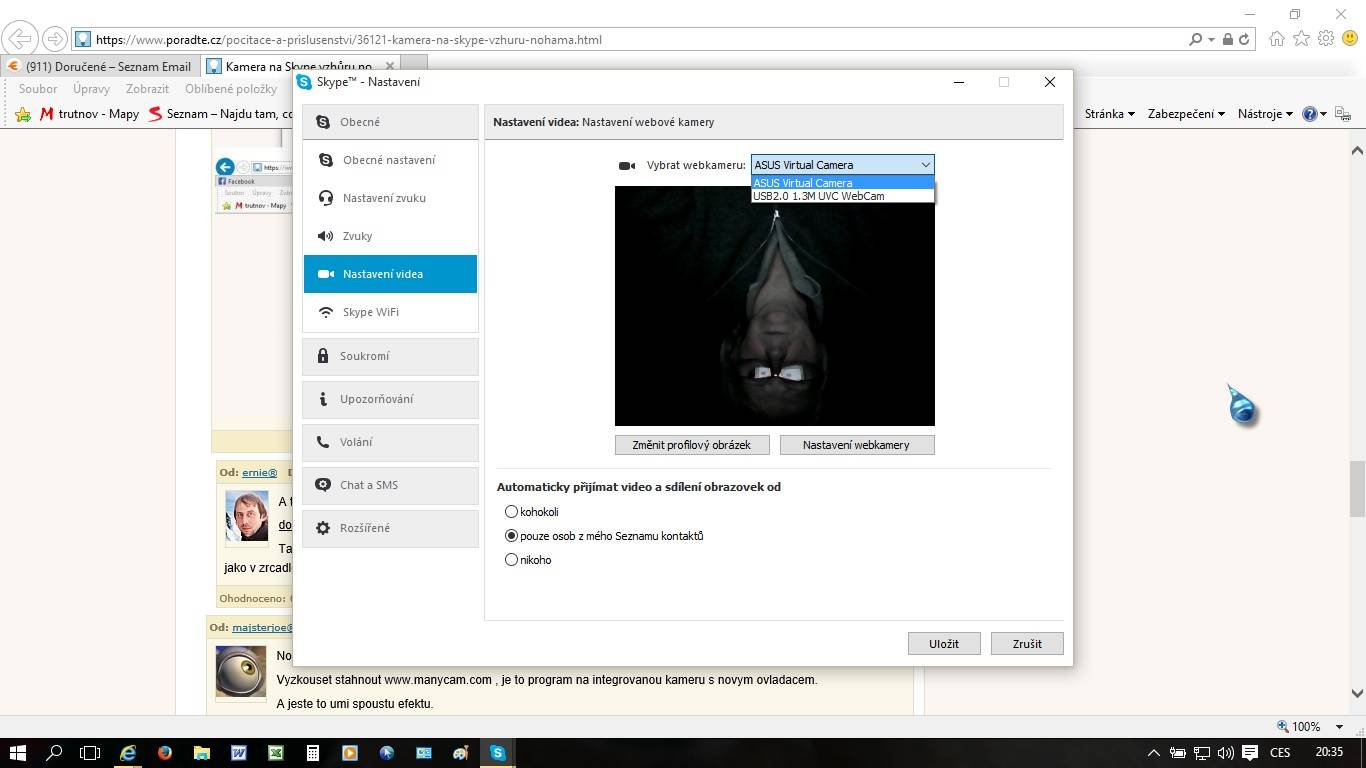Open Calculator from the taskbar

313,752
